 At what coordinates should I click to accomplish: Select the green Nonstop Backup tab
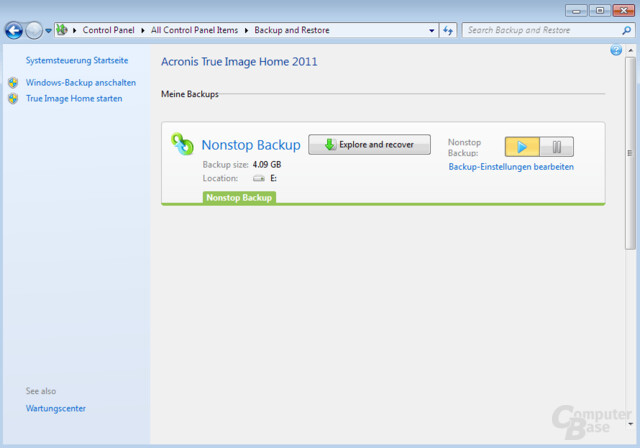[x=239, y=197]
